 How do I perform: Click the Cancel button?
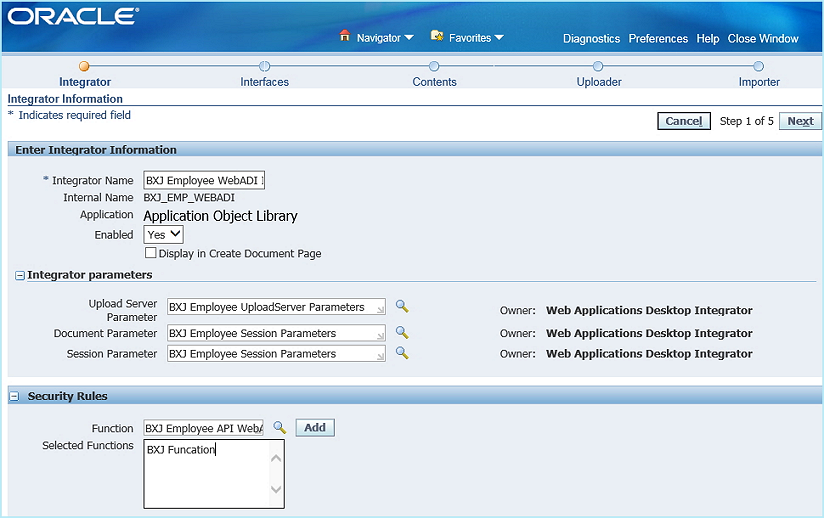[x=684, y=121]
